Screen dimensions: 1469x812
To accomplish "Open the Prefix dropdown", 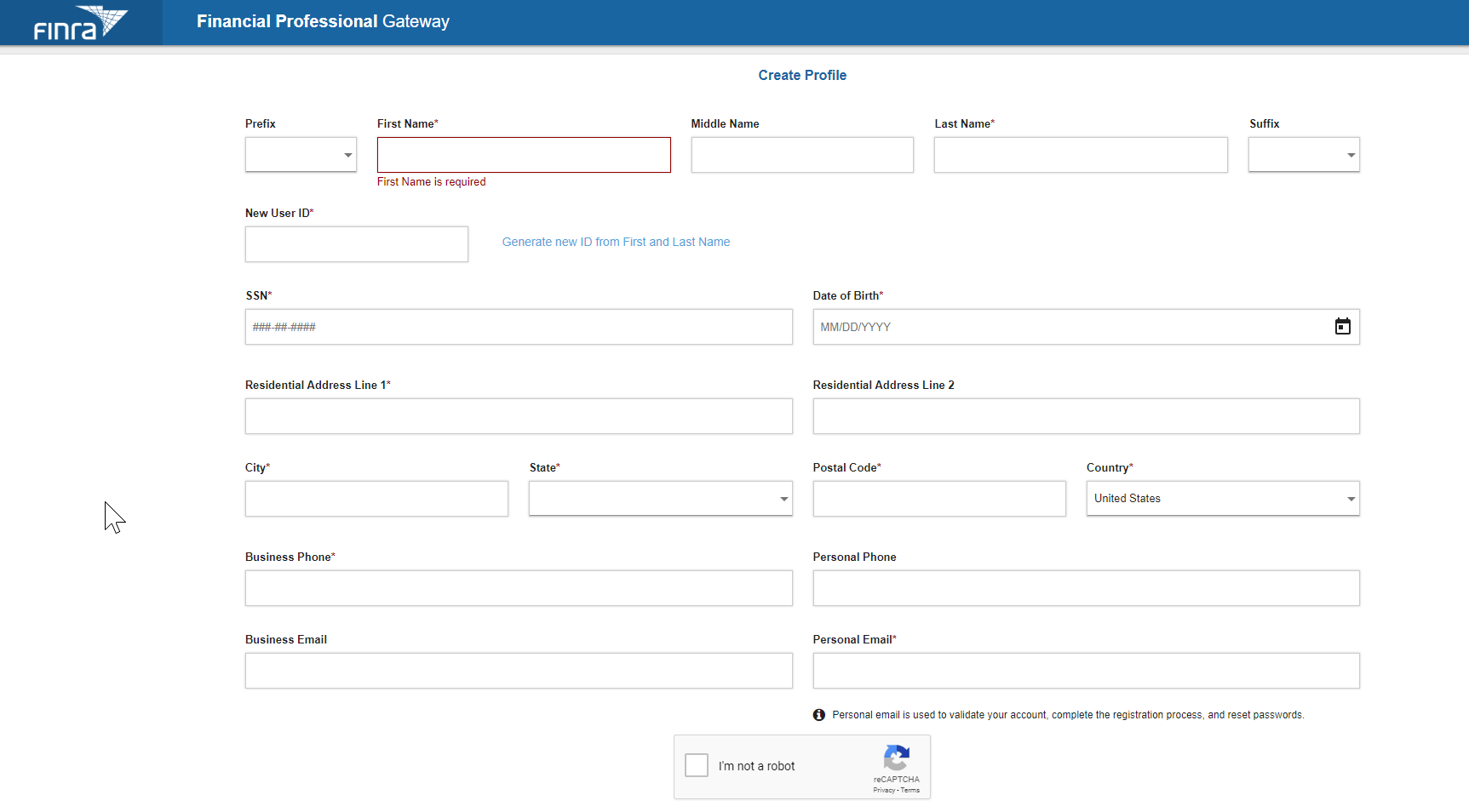I will pos(301,155).
